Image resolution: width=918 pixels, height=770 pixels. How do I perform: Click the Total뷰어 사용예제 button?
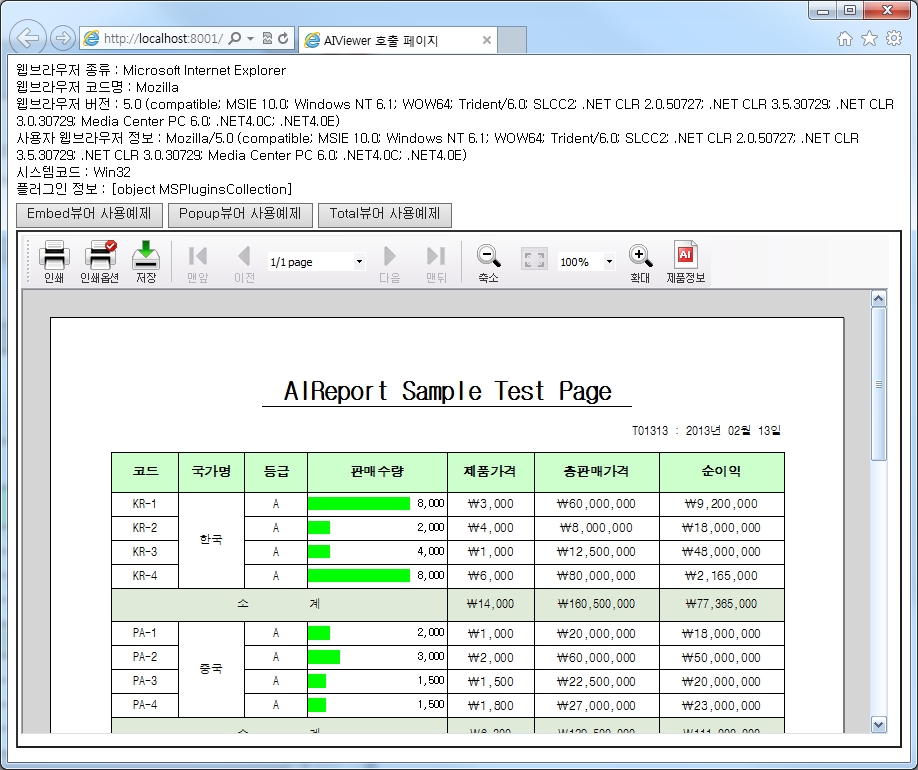coord(385,214)
